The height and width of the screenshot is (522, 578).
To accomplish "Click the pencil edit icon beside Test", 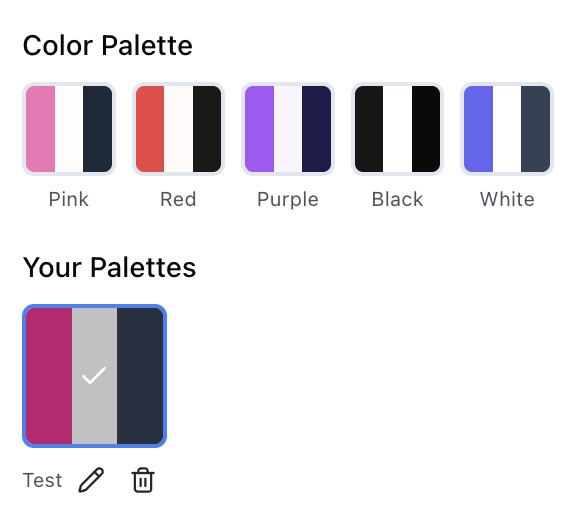I will [x=91, y=480].
